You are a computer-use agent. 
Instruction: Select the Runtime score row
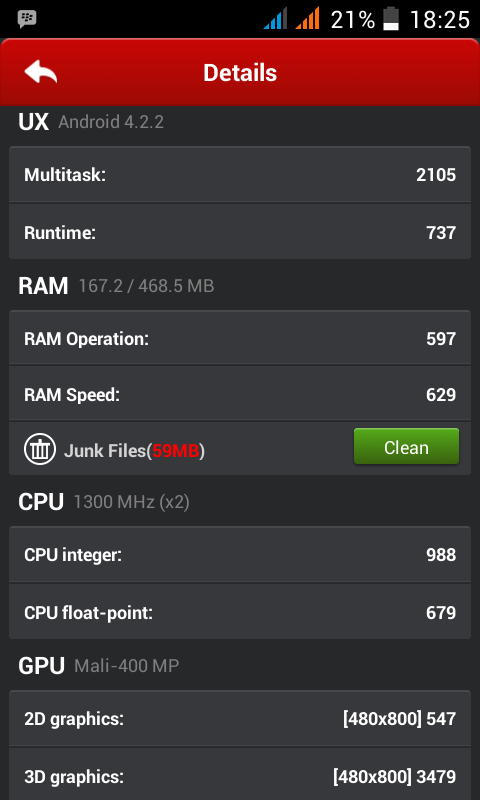pyautogui.click(x=240, y=232)
